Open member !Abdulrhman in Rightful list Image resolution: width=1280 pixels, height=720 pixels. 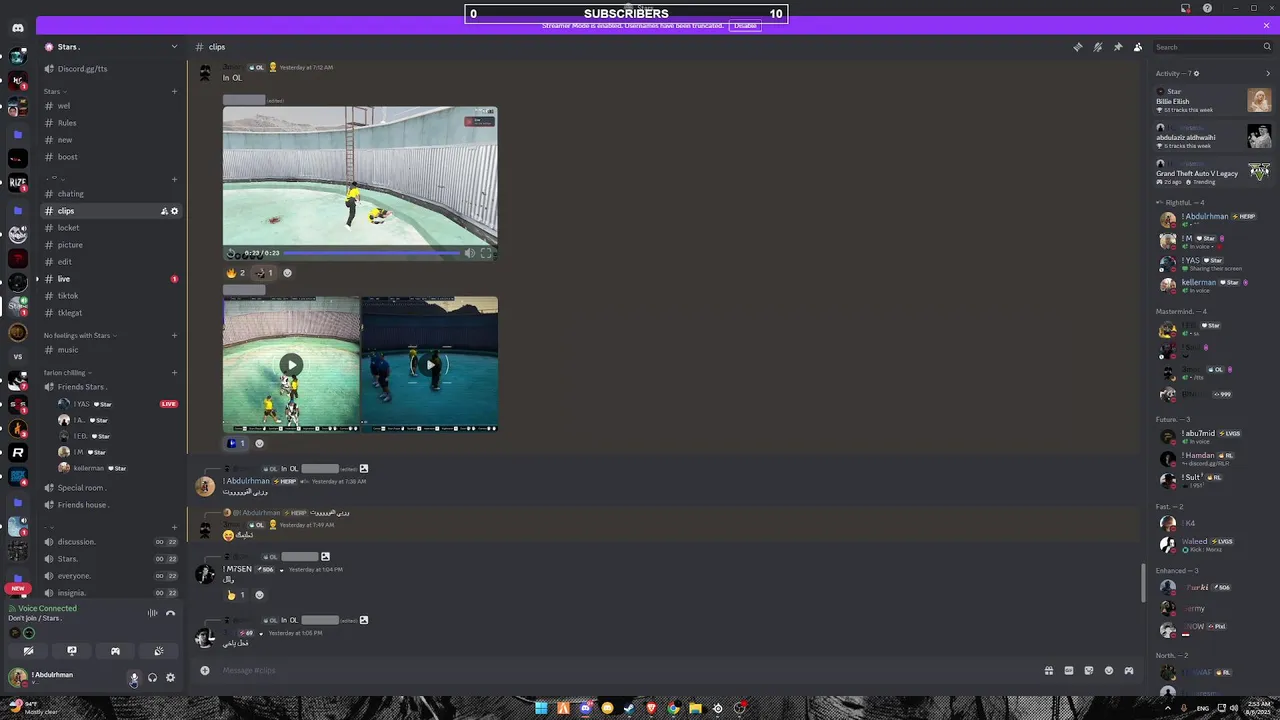tap(1213, 219)
